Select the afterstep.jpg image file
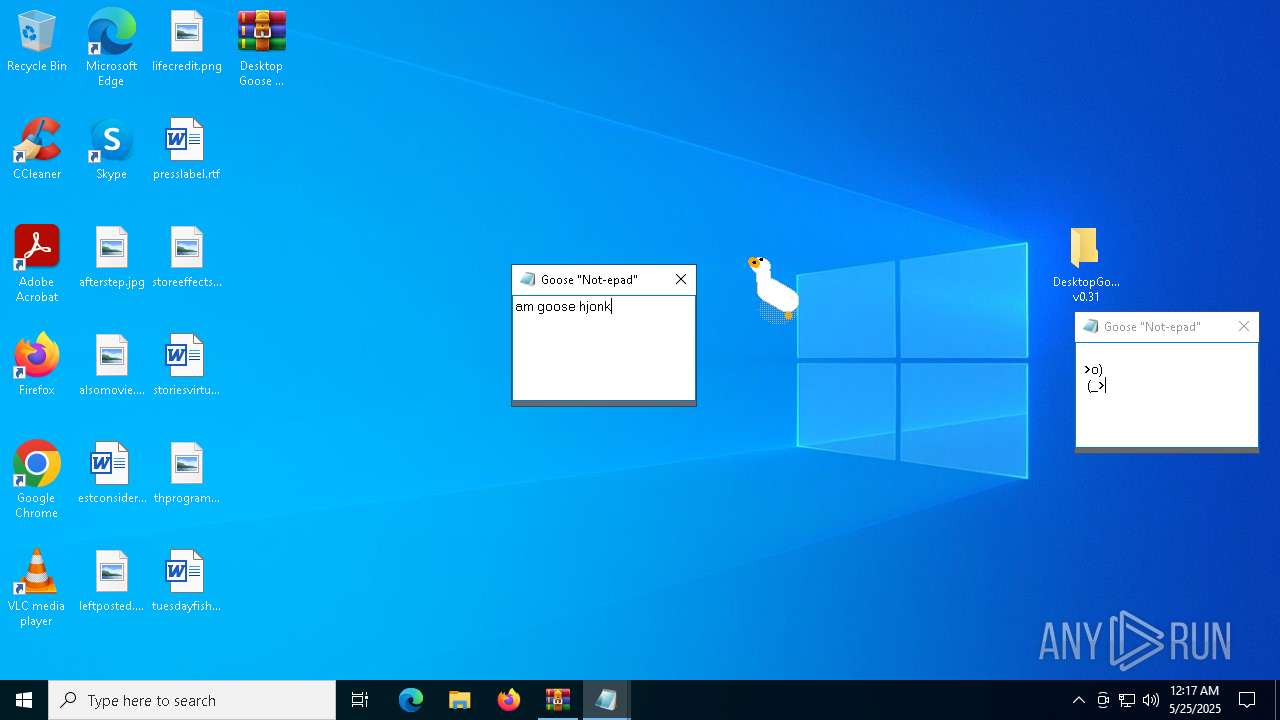The width and height of the screenshot is (1280, 720). pos(111,258)
